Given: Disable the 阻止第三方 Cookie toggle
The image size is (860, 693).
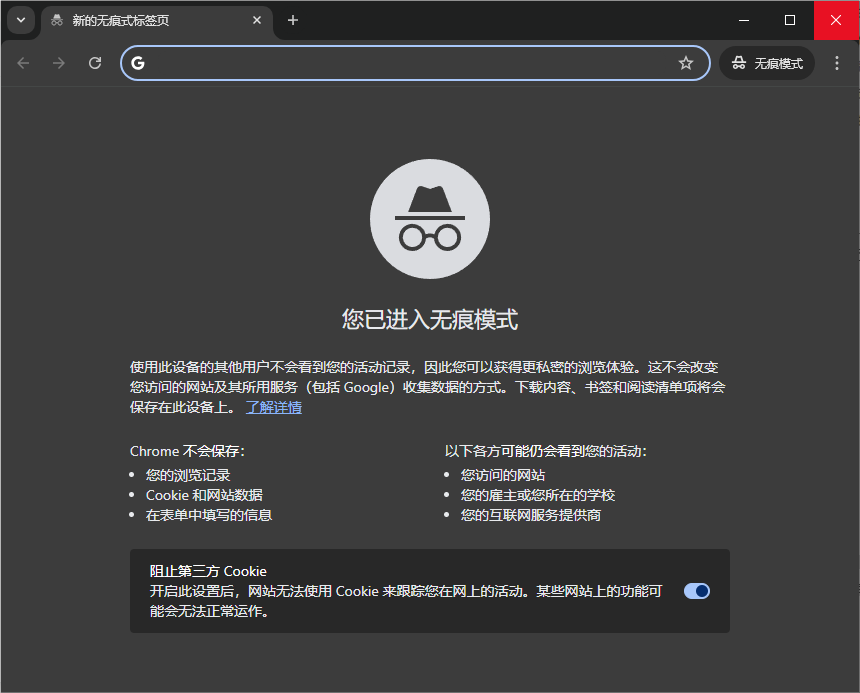Looking at the screenshot, I should [x=696, y=591].
